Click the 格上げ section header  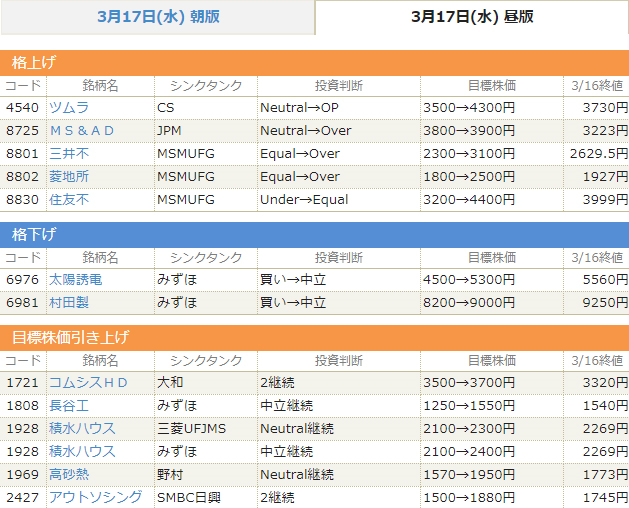(x=314, y=63)
